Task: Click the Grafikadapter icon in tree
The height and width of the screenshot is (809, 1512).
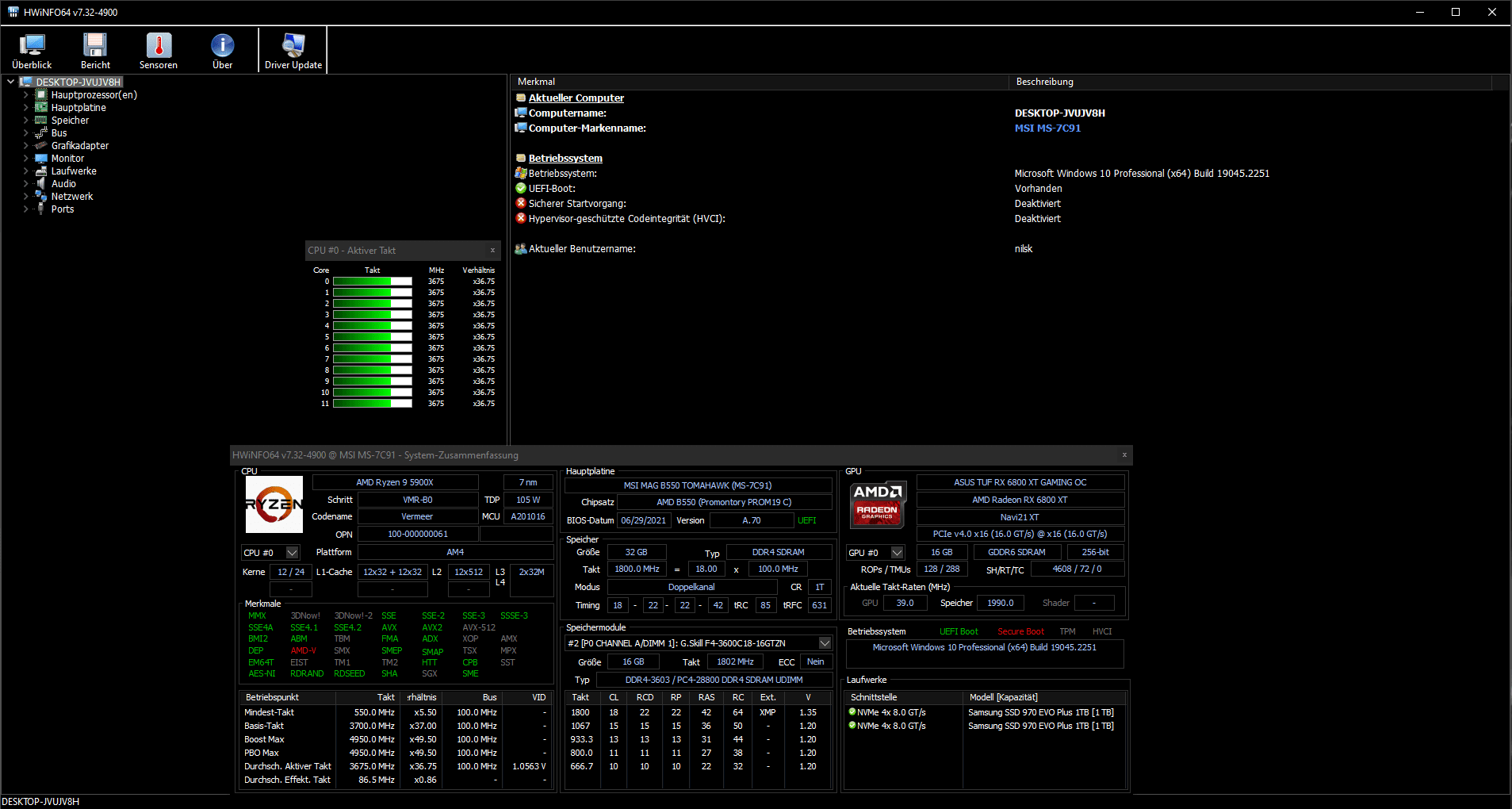Action: 41,146
